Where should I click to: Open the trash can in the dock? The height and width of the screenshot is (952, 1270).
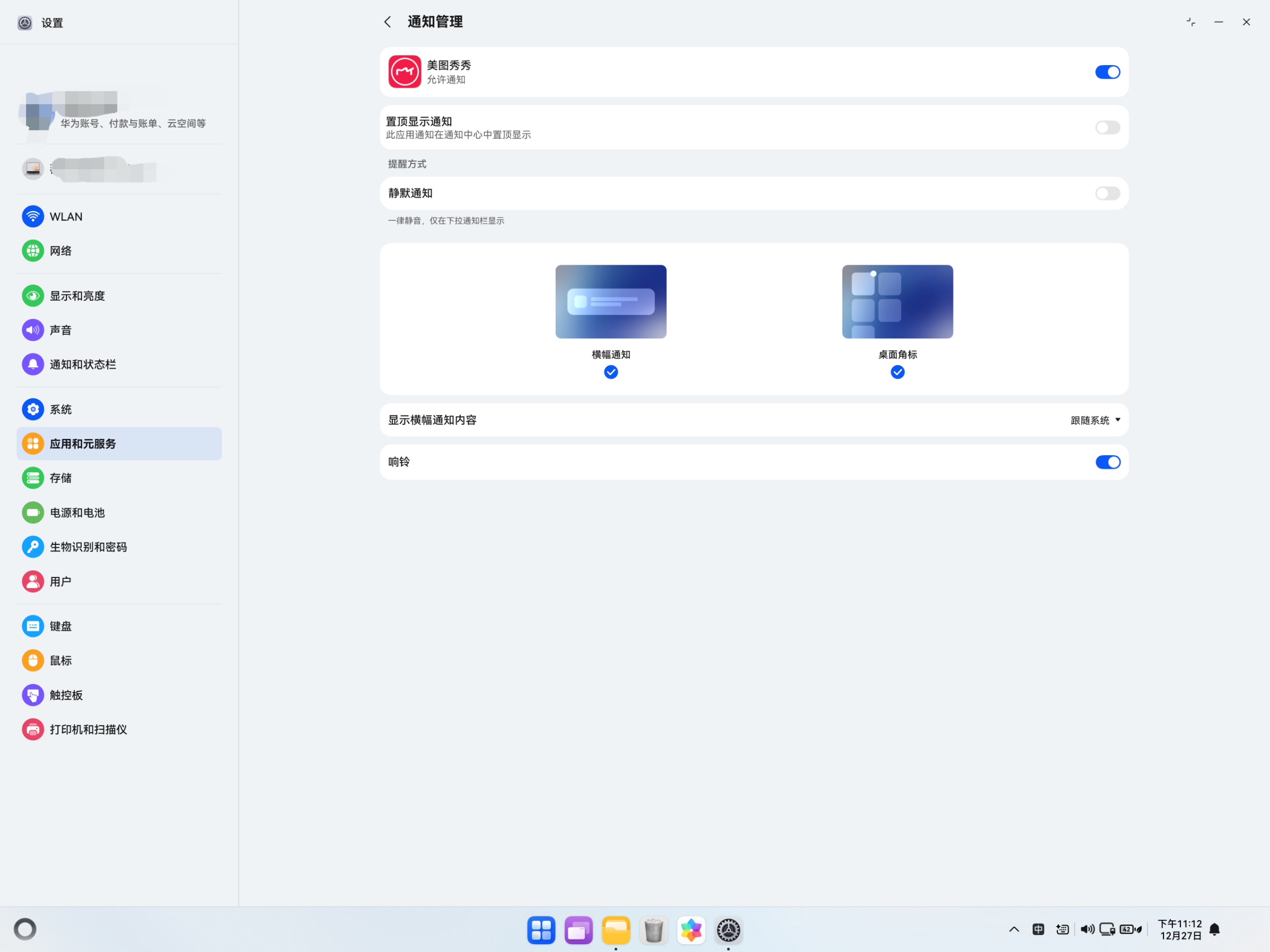(653, 930)
